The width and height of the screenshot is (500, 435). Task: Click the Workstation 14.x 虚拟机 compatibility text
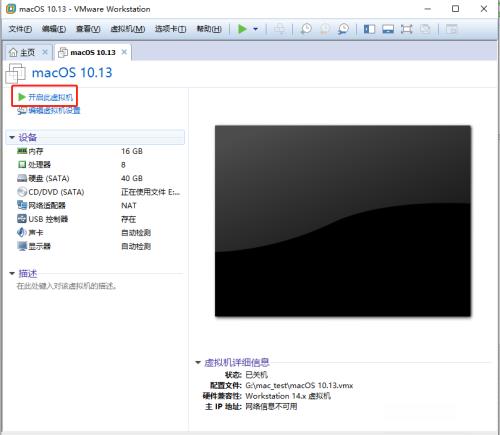288,396
